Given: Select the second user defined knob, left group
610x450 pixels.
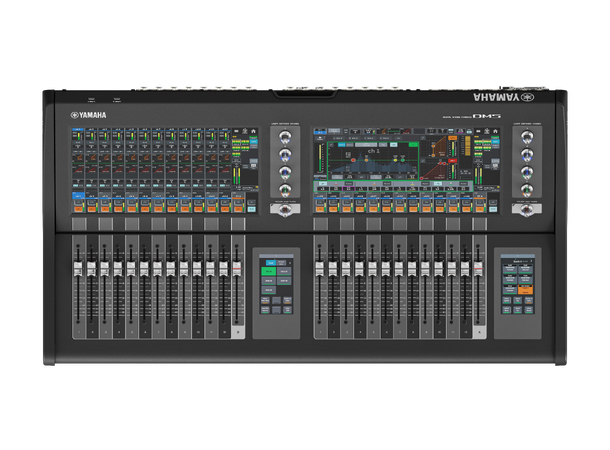Looking at the screenshot, I should [x=285, y=155].
